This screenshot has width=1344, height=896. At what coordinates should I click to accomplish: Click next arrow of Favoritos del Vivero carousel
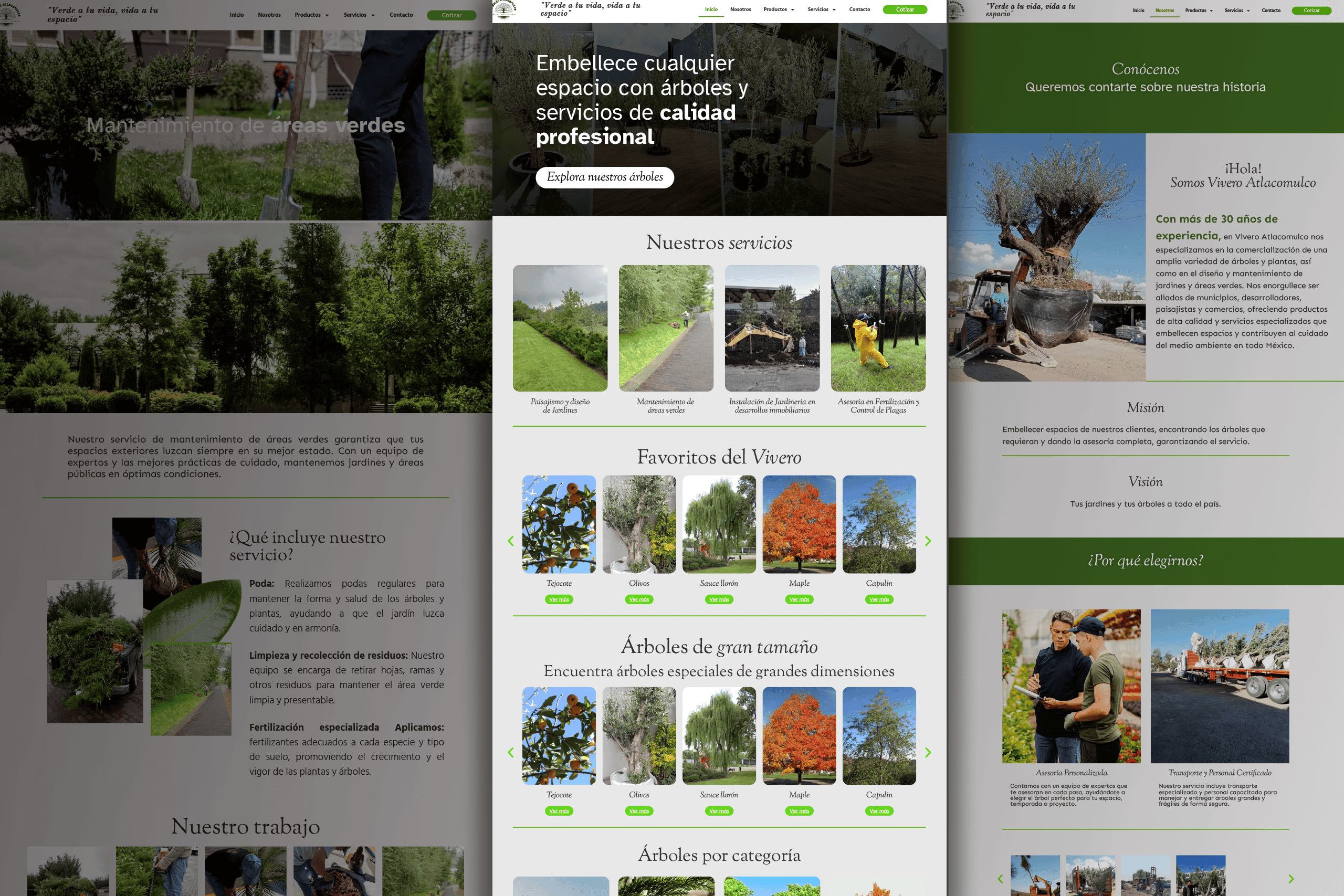928,541
